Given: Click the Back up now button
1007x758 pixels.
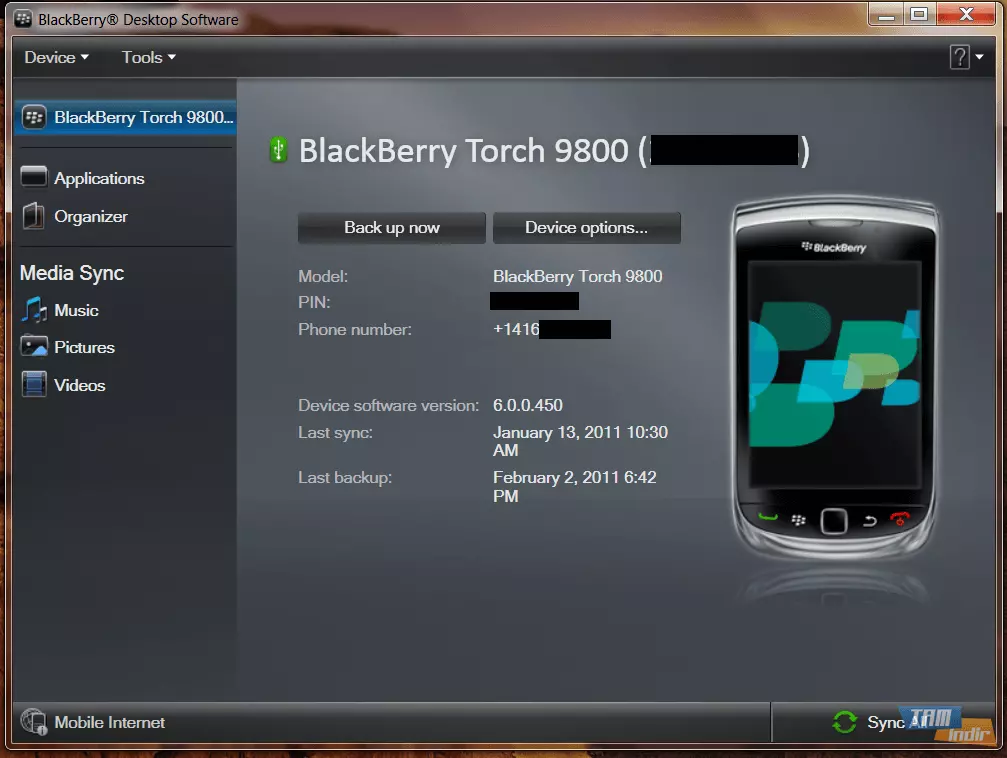Looking at the screenshot, I should pos(392,227).
